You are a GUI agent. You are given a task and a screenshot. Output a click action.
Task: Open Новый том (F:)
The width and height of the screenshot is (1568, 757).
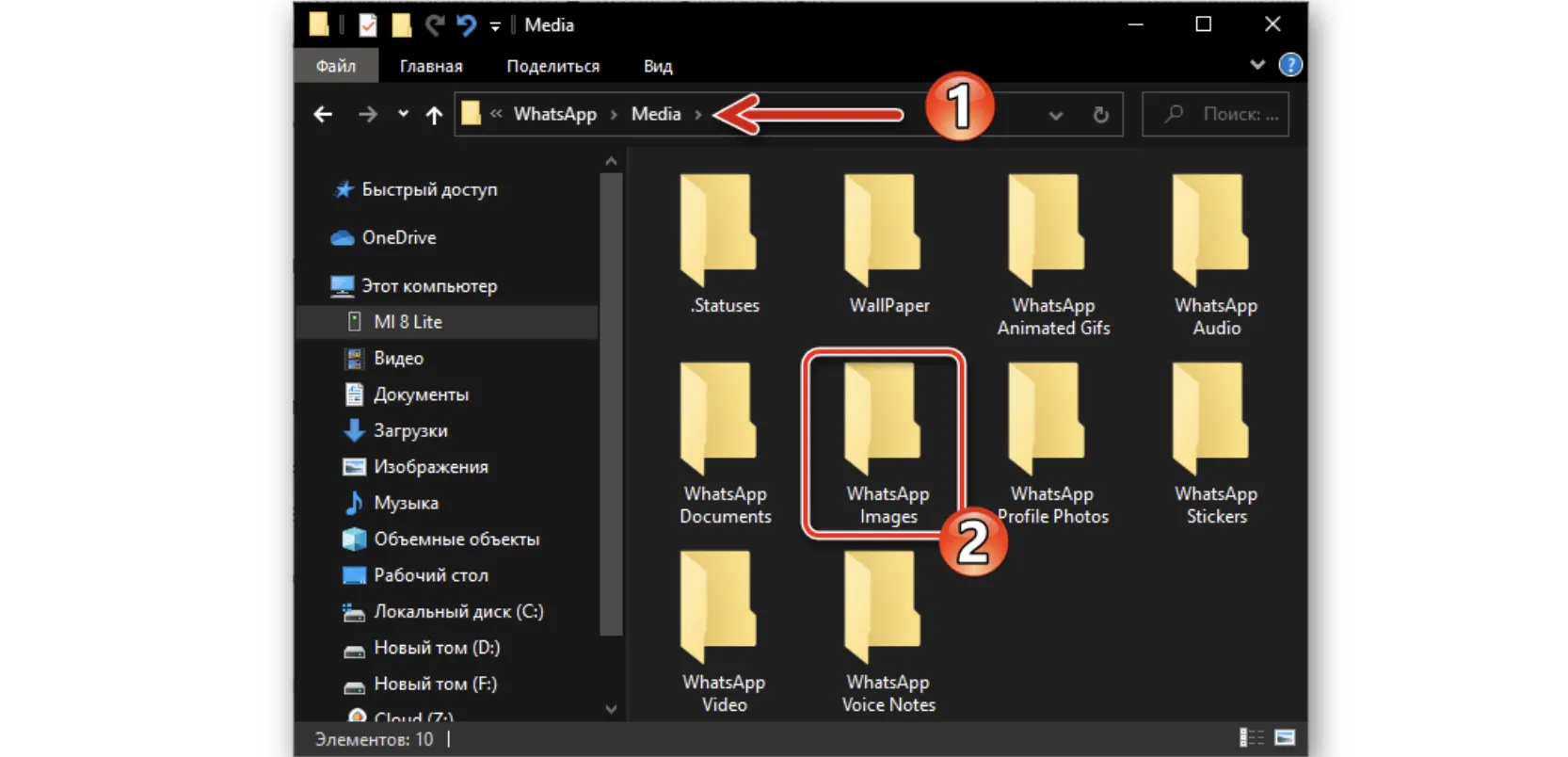click(421, 685)
